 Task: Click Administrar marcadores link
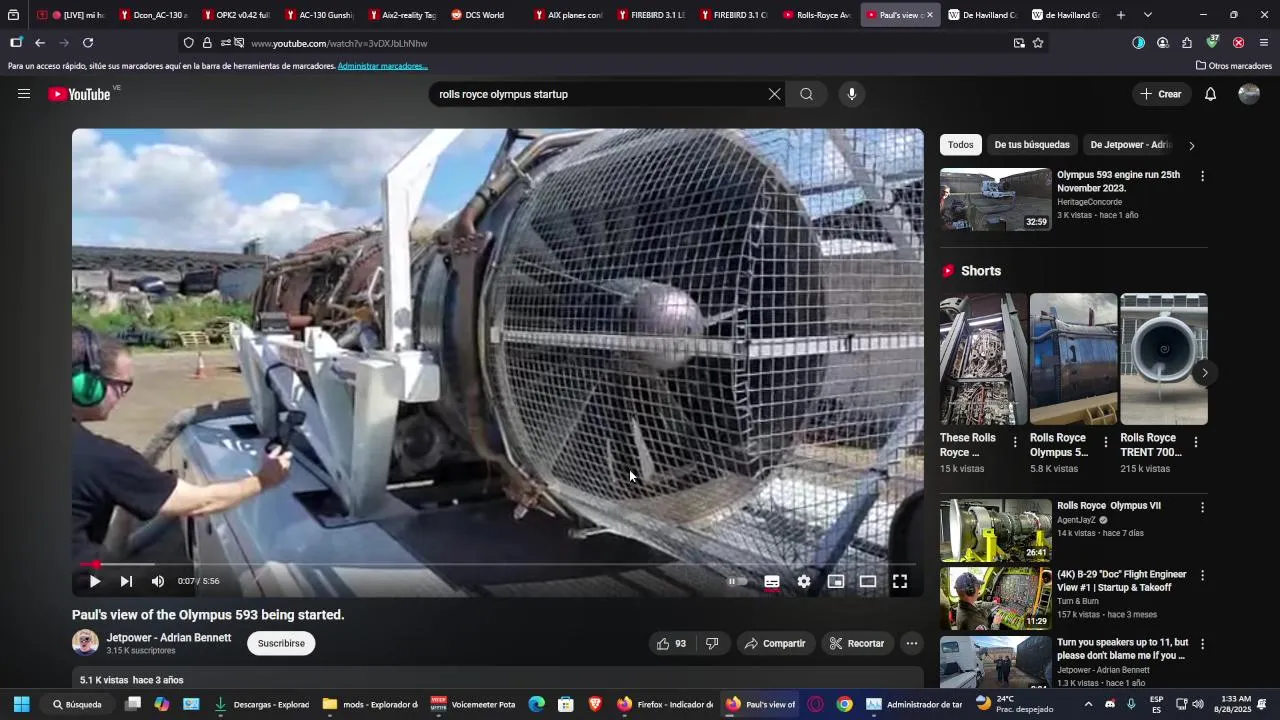click(383, 66)
